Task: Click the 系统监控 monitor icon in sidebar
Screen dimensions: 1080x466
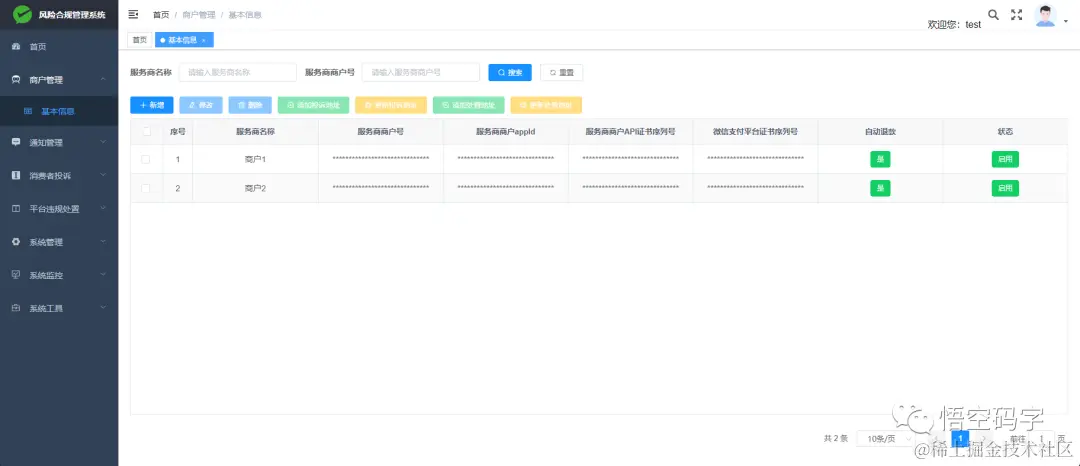Action: click(x=16, y=275)
